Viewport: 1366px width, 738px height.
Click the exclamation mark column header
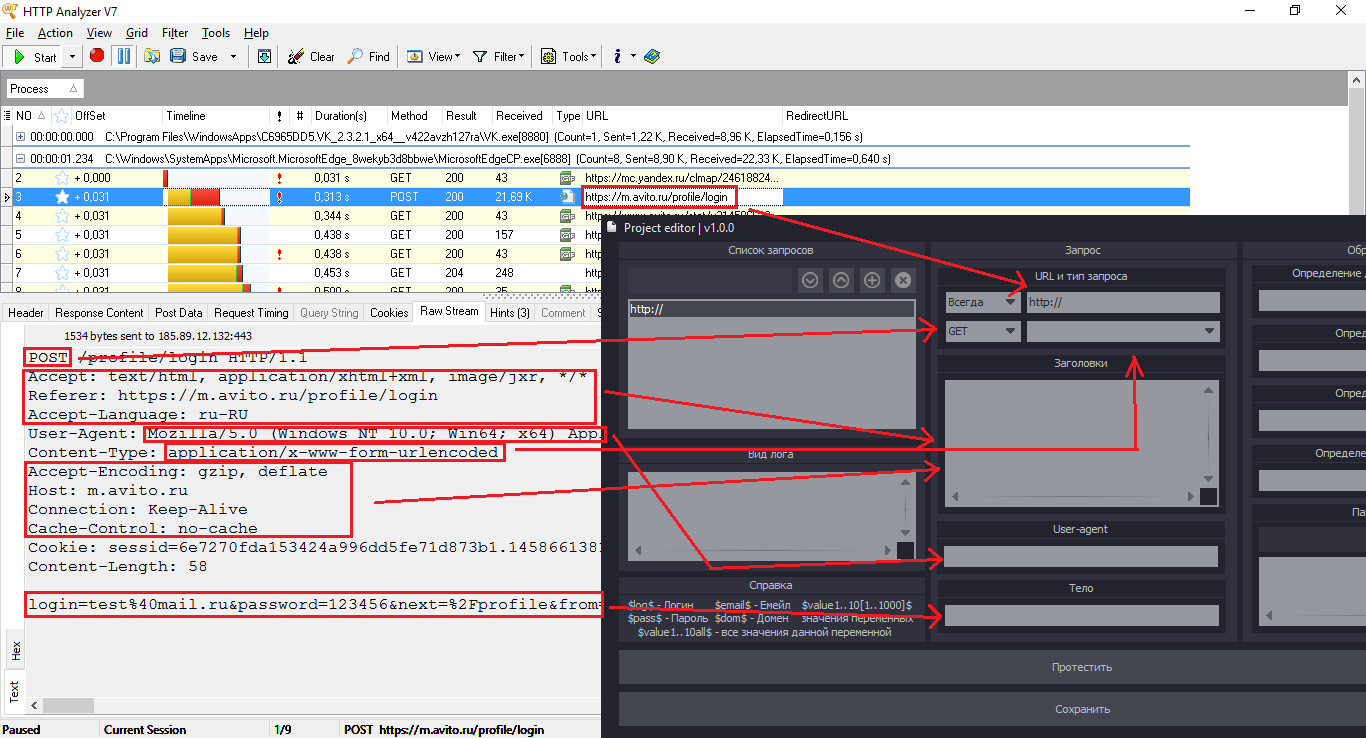pos(279,116)
